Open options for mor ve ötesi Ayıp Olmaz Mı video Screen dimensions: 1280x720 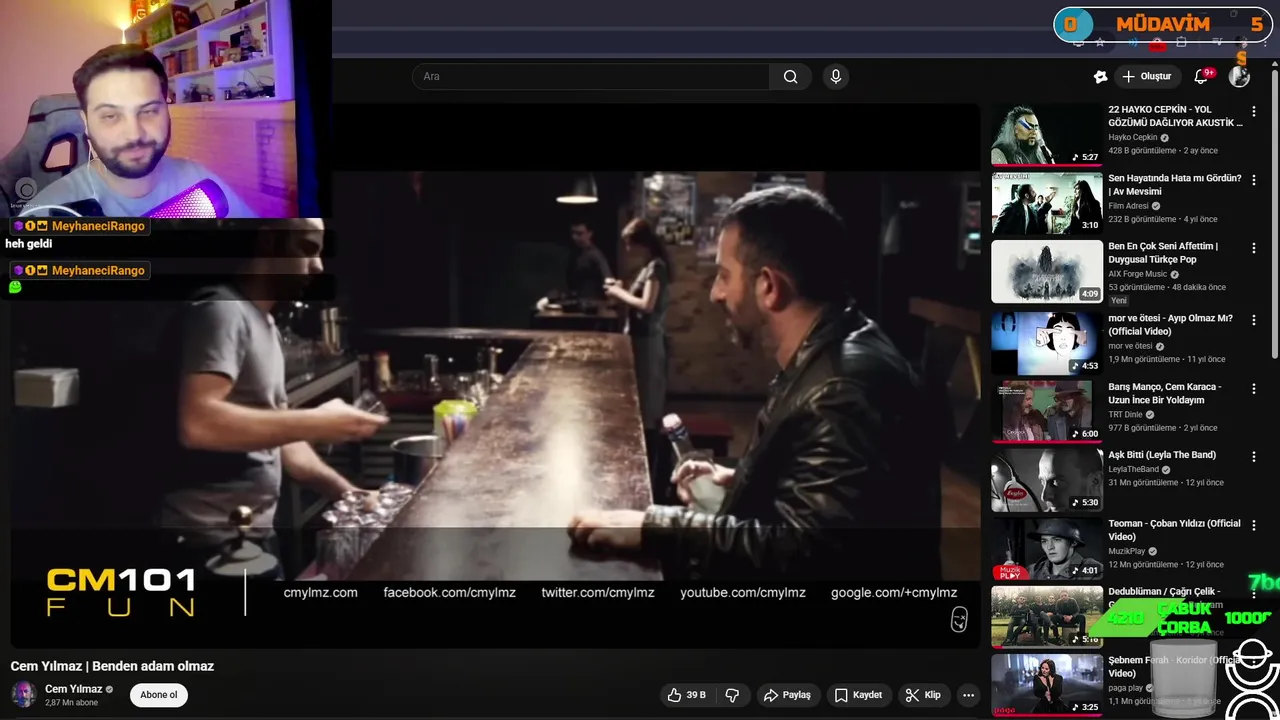tap(1254, 320)
